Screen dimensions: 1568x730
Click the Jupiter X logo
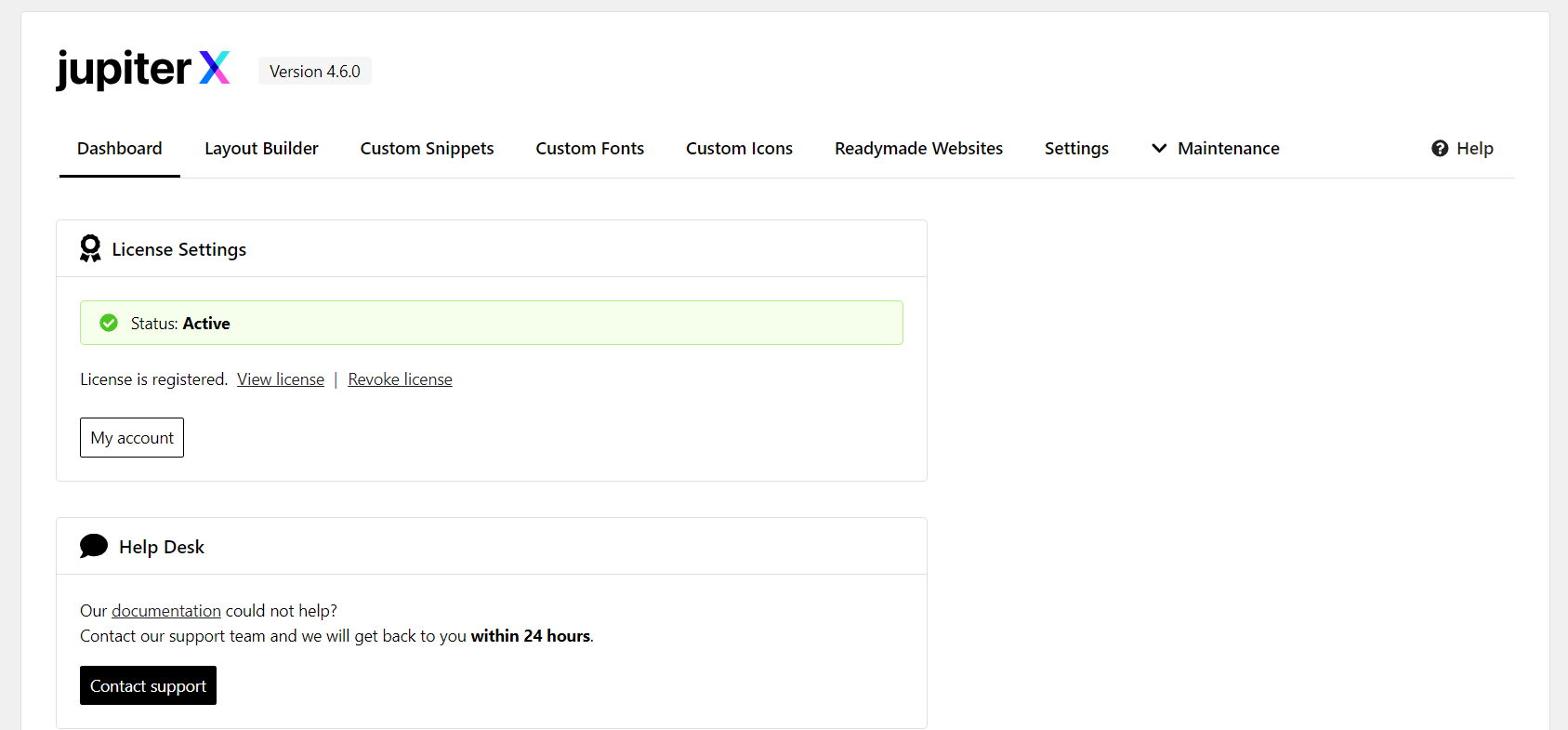(142, 69)
